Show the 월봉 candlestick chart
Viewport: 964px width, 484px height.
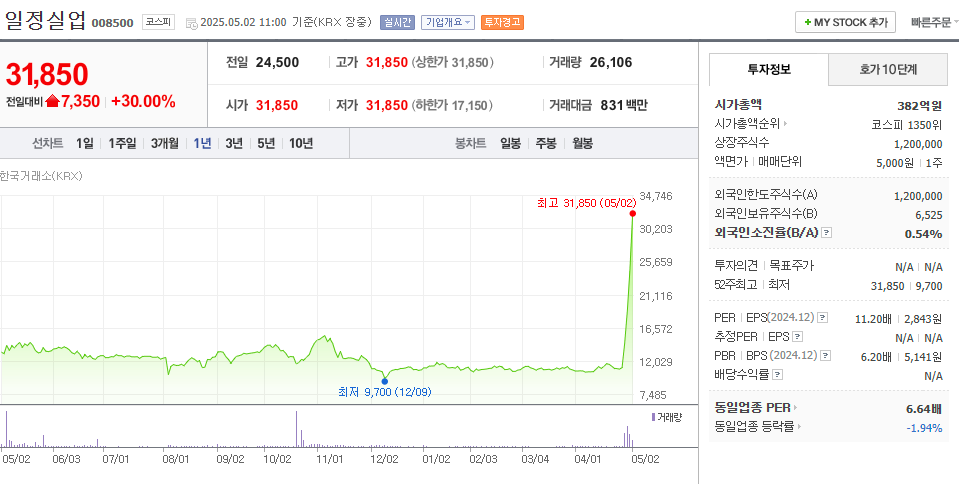click(583, 143)
